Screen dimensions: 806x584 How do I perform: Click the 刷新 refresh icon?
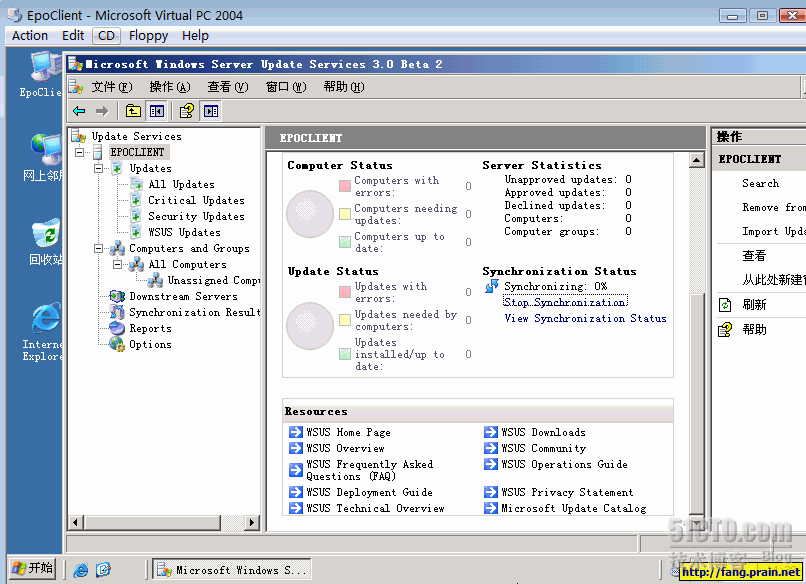click(x=725, y=305)
